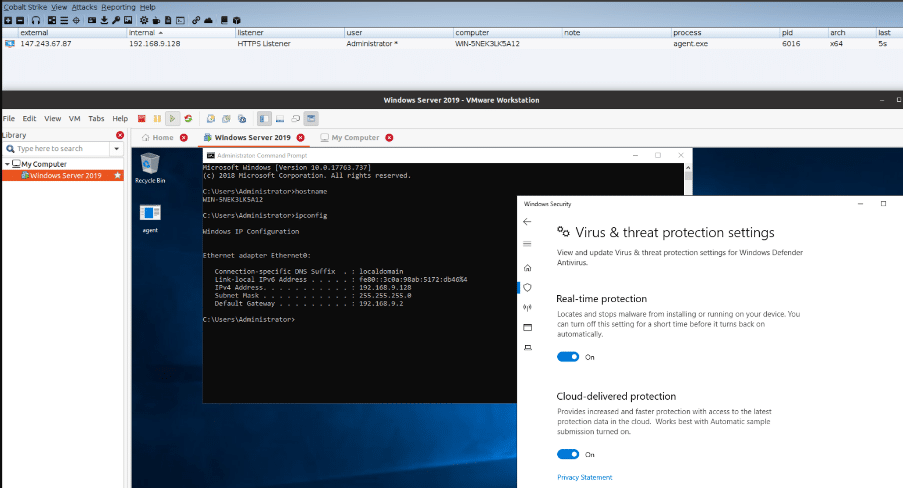This screenshot has height=488, width=904.
Task: Disable Cloud-delivered protection switch
Action: pos(568,454)
